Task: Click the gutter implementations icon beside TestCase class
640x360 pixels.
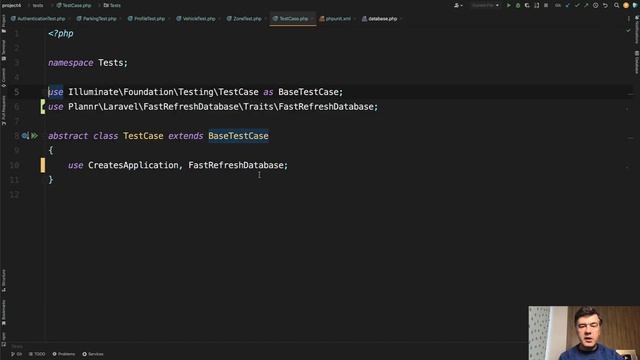Action: click(25, 136)
